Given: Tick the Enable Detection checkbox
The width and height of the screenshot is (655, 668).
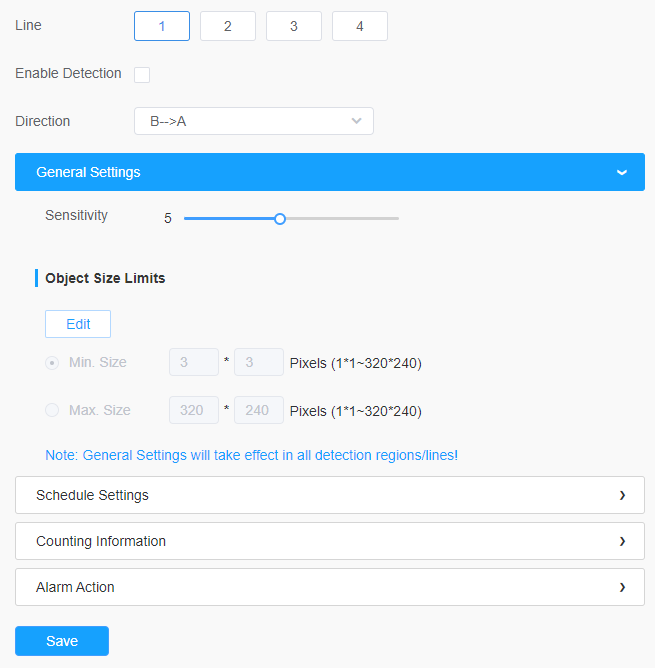Looking at the screenshot, I should pos(142,75).
